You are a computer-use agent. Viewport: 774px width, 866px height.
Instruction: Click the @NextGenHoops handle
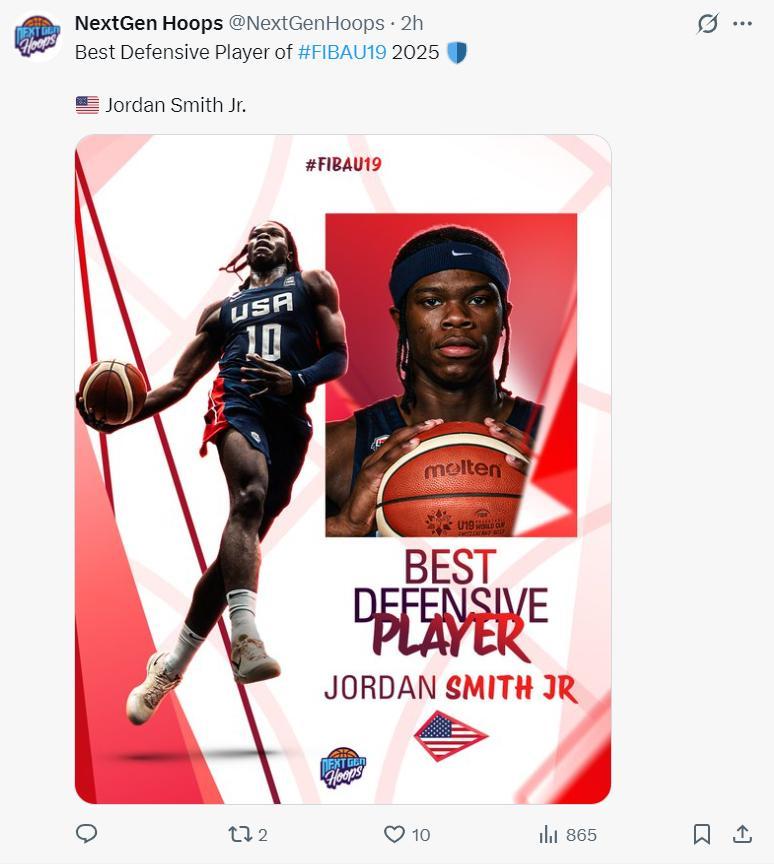[306, 23]
